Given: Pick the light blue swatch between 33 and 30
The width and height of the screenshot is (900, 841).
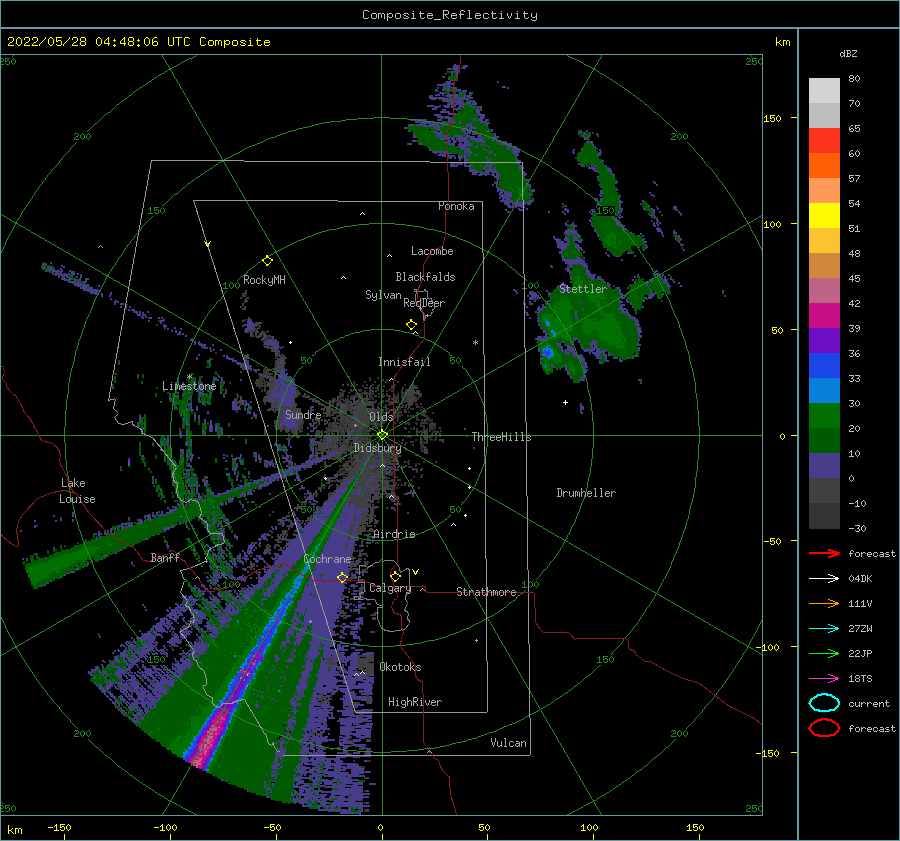Looking at the screenshot, I should click(x=824, y=390).
